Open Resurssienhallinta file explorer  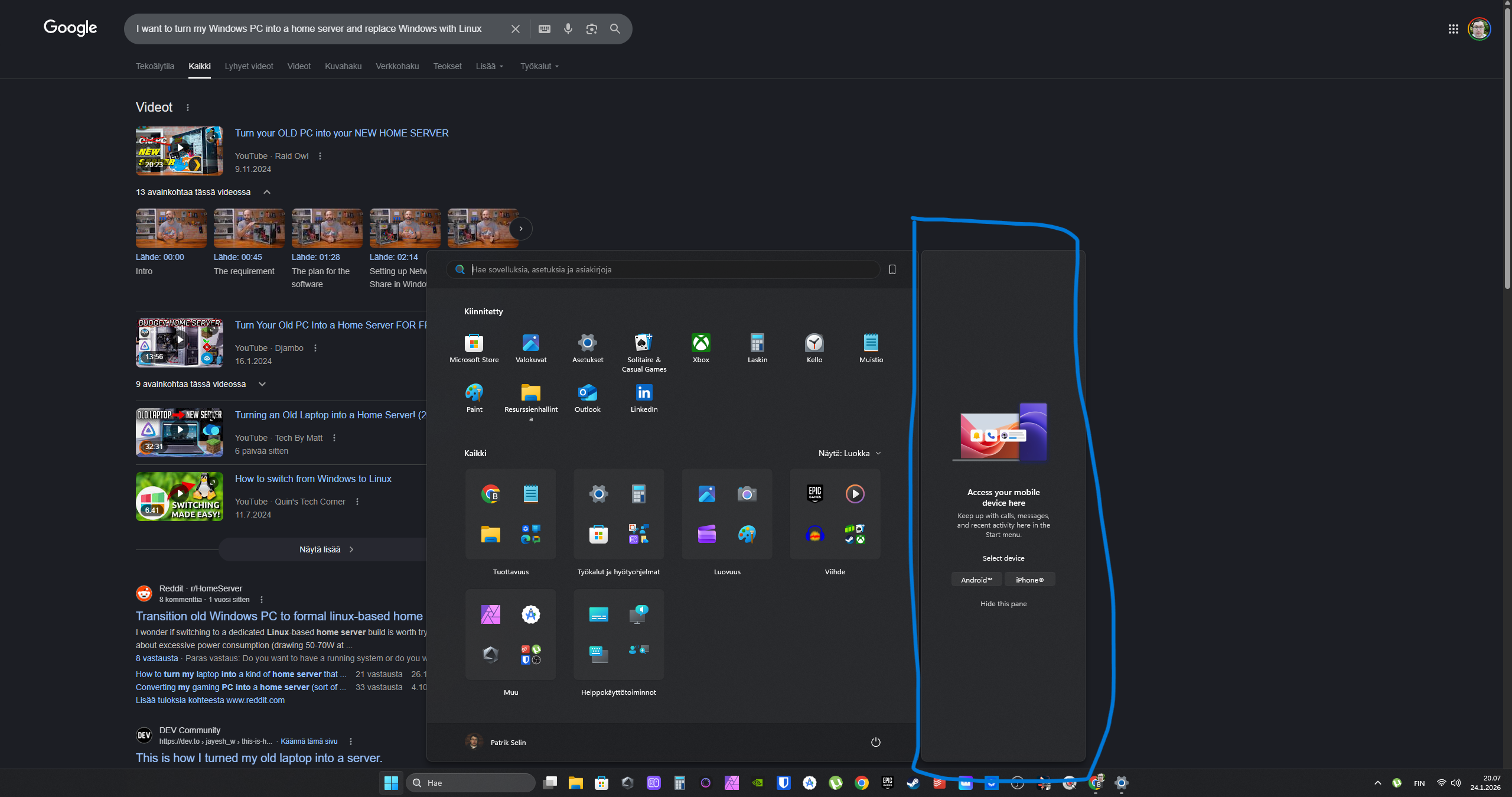[x=531, y=402]
